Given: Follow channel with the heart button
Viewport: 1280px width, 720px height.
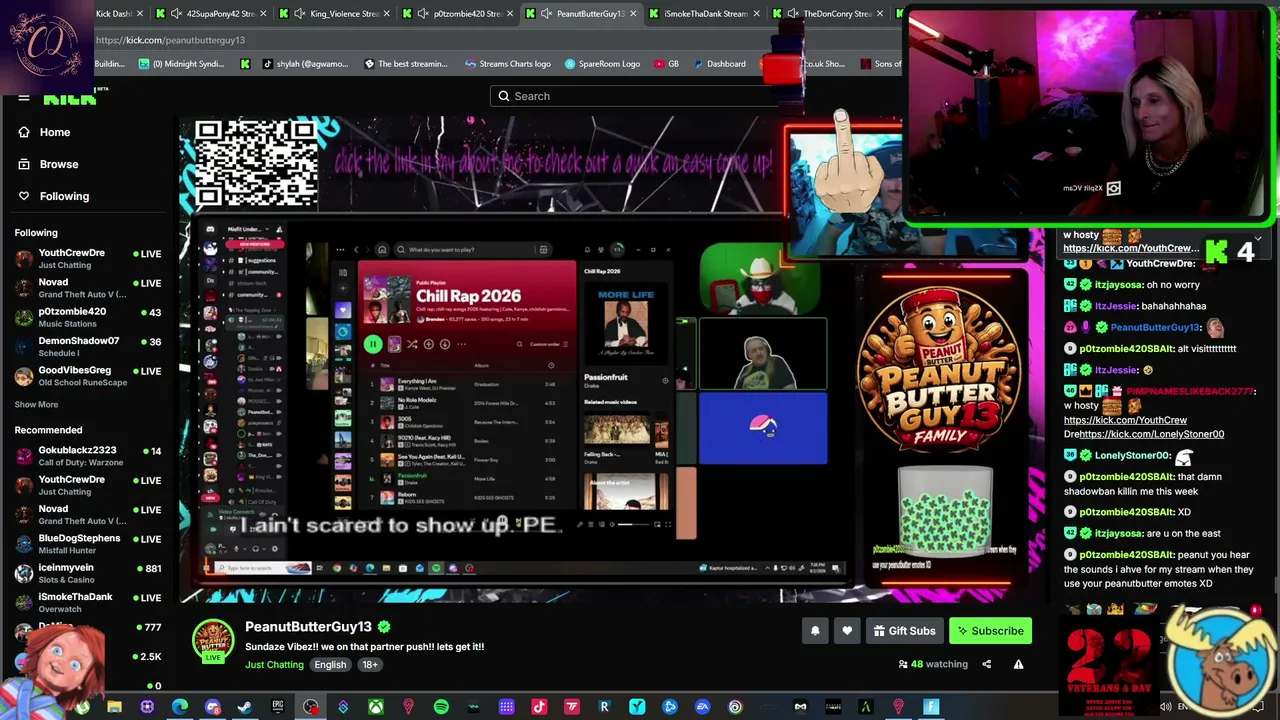Looking at the screenshot, I should (847, 631).
